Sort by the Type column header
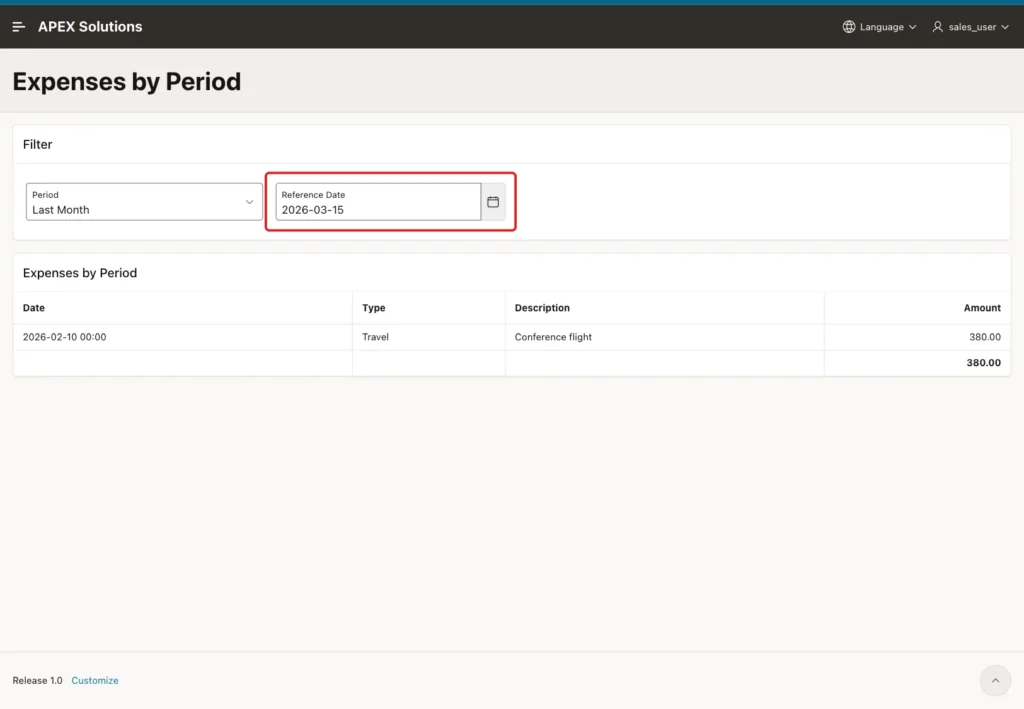 (x=374, y=307)
